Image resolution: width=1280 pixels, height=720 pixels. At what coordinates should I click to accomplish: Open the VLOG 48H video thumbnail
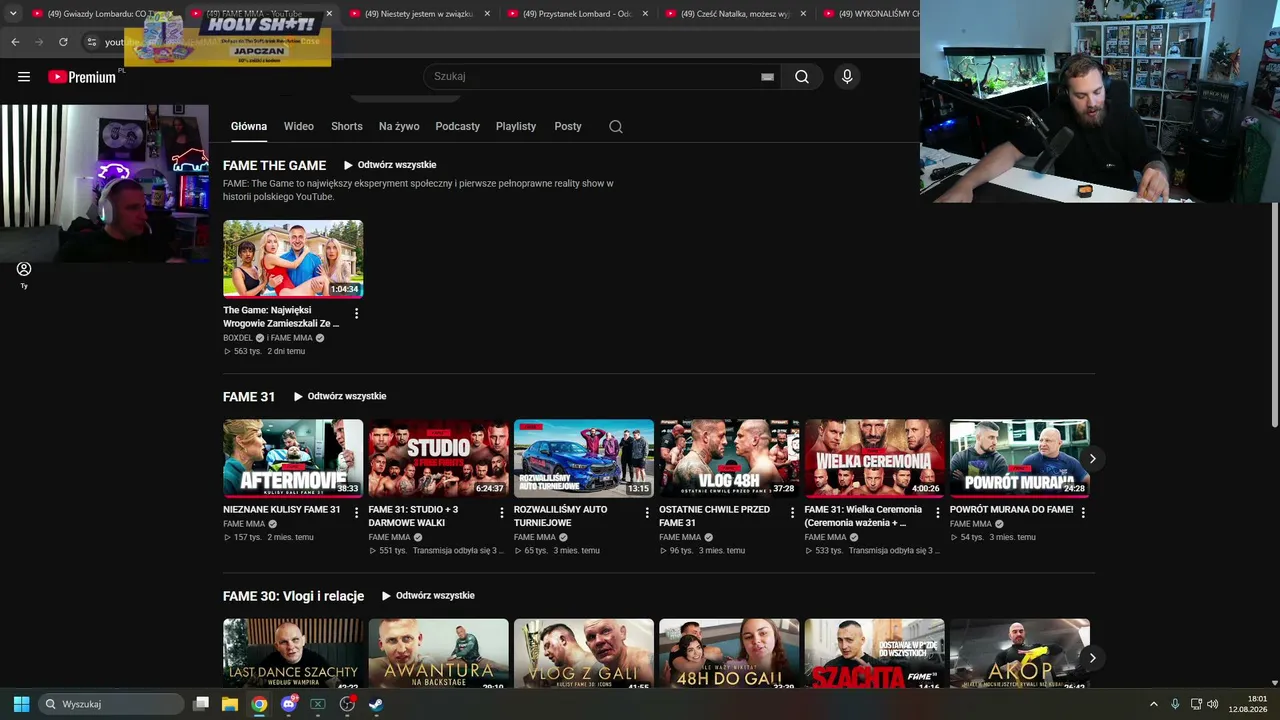coord(729,458)
